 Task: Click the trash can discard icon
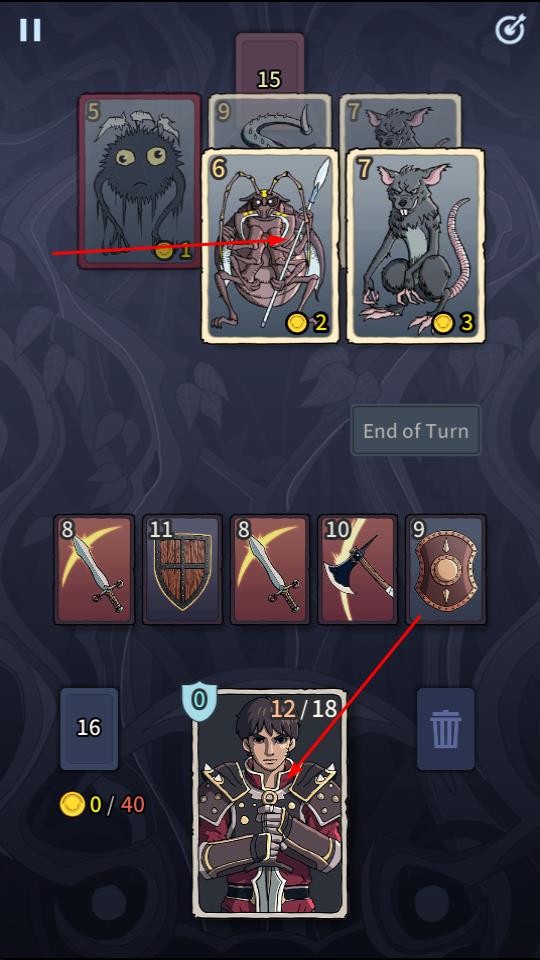[x=446, y=729]
